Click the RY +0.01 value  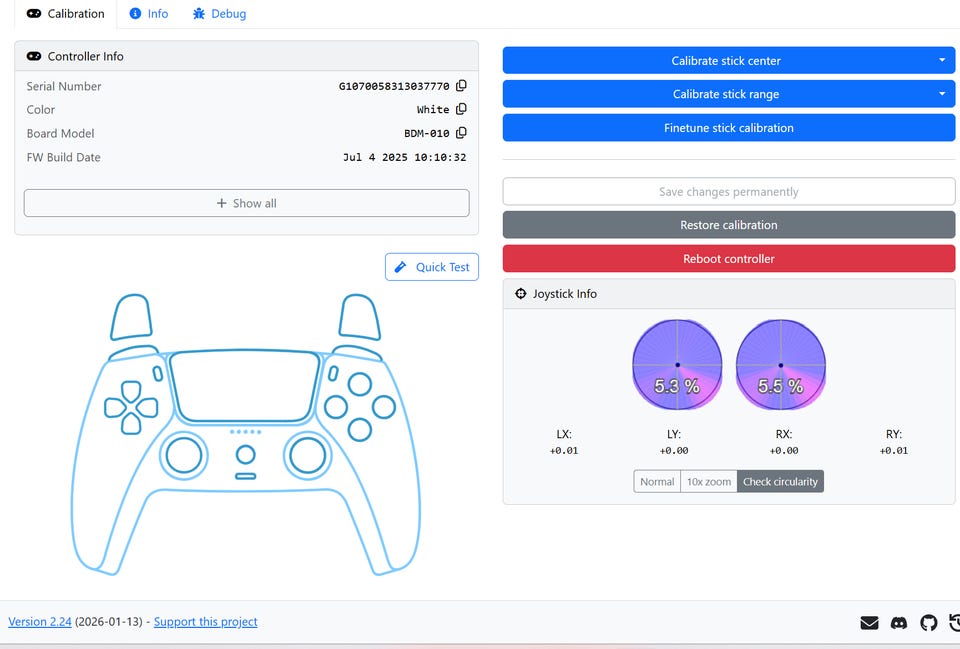[x=894, y=451]
